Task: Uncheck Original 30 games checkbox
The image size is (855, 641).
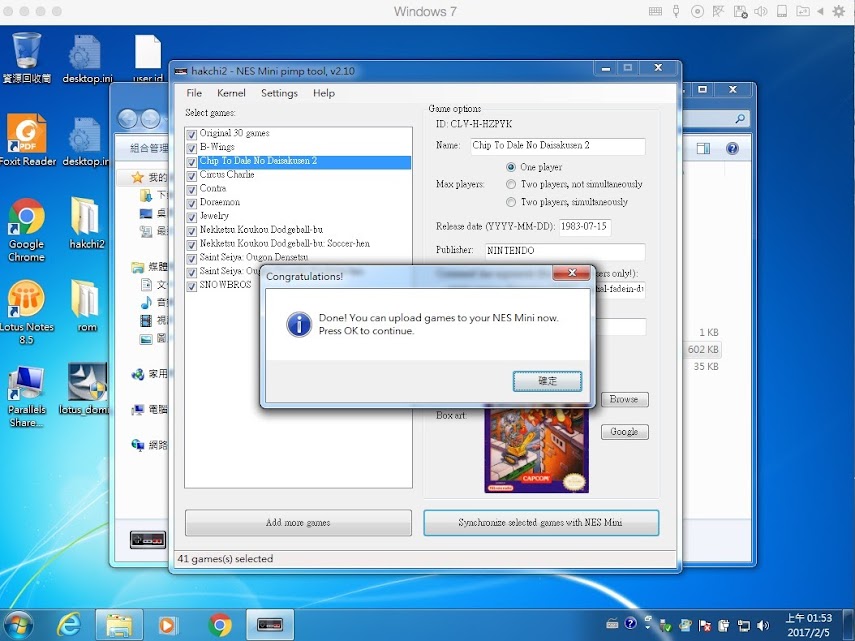Action: click(191, 134)
